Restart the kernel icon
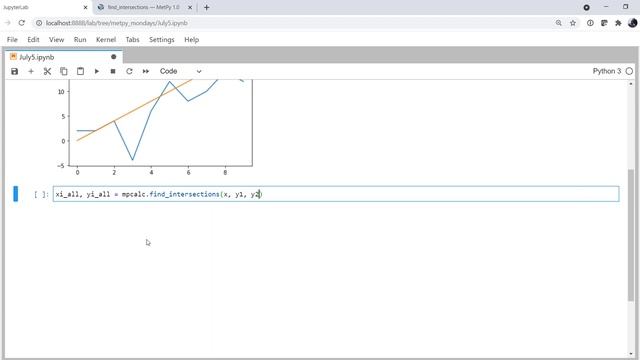This screenshot has height=360, width=640. [129, 71]
